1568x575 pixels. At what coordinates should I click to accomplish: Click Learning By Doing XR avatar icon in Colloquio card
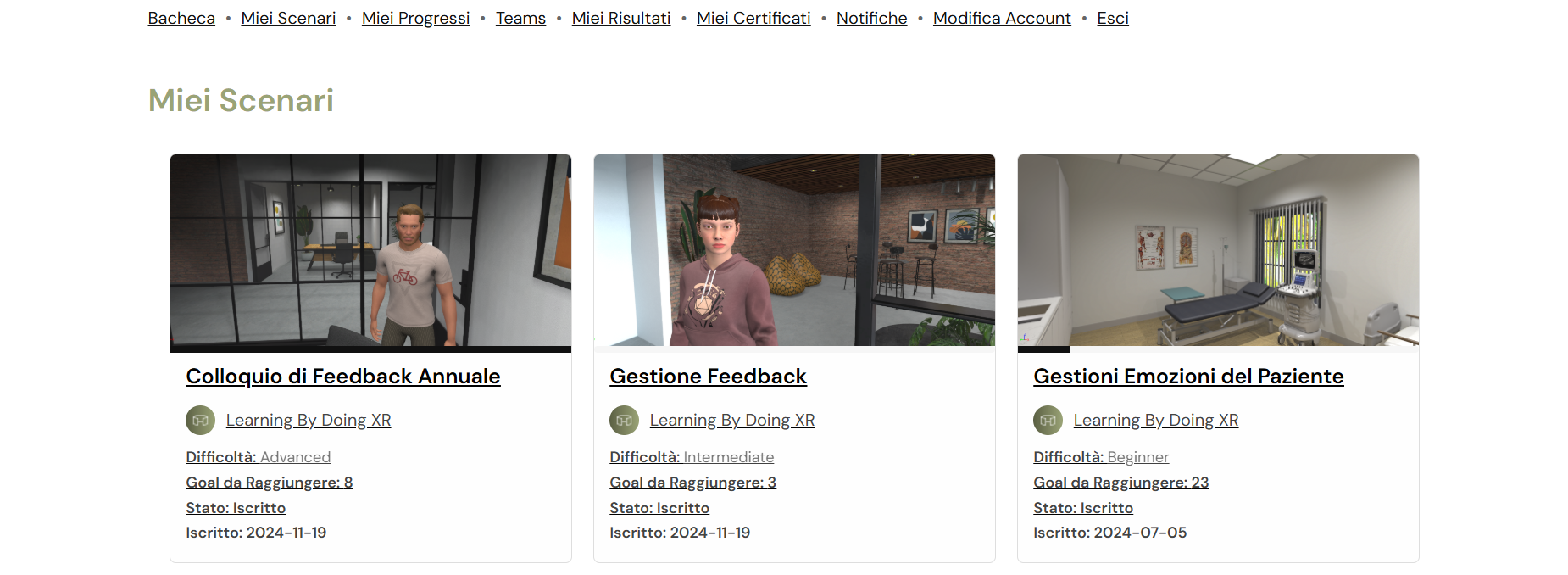coord(200,421)
